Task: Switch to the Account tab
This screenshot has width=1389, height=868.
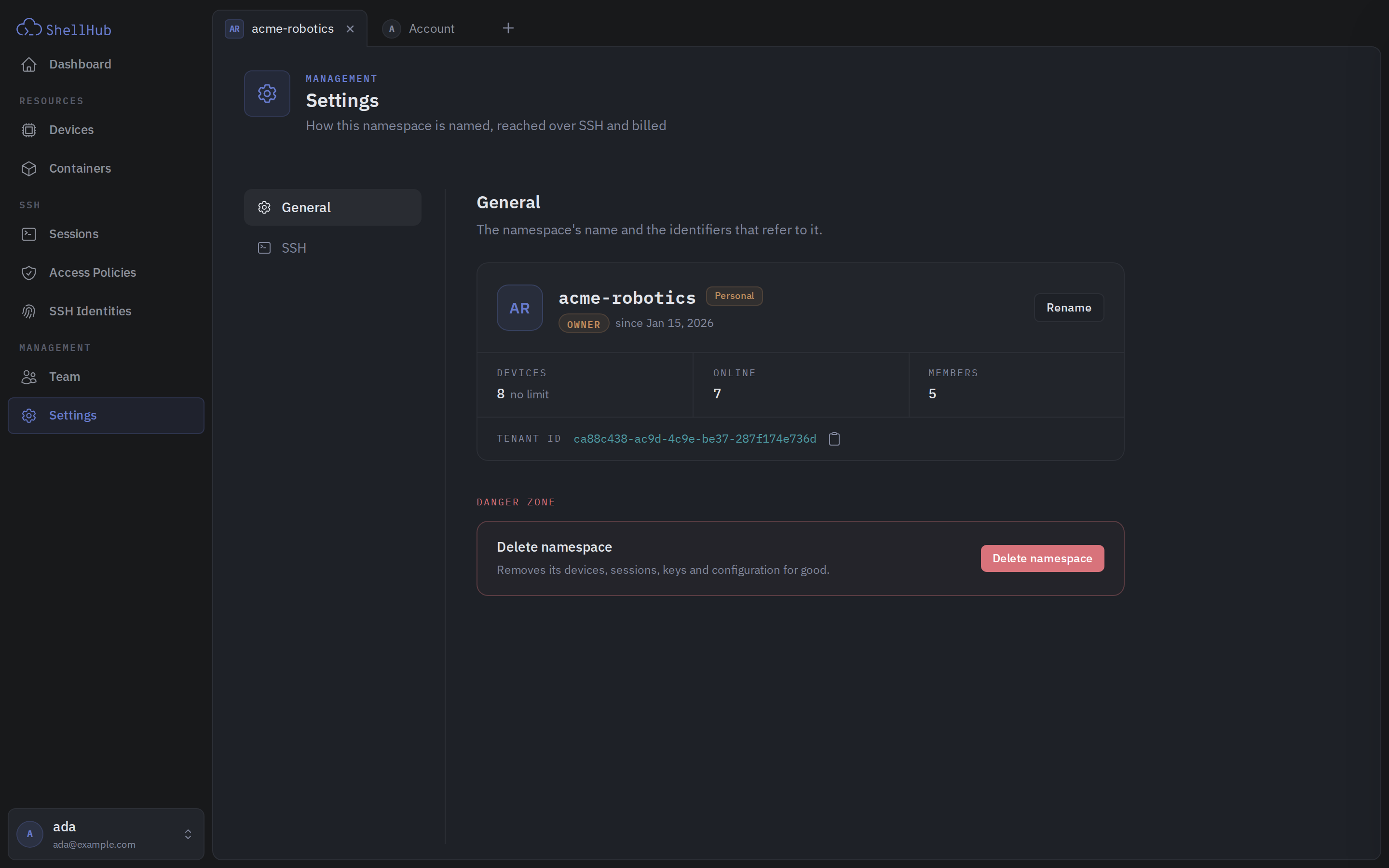Action: [x=432, y=29]
